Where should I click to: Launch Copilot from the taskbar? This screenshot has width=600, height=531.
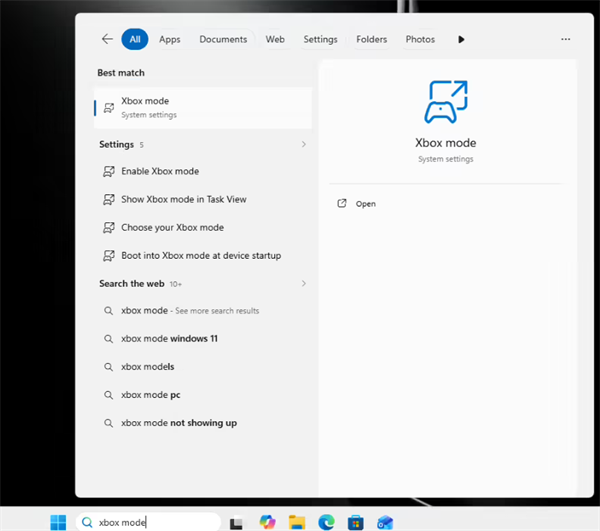coord(267,522)
